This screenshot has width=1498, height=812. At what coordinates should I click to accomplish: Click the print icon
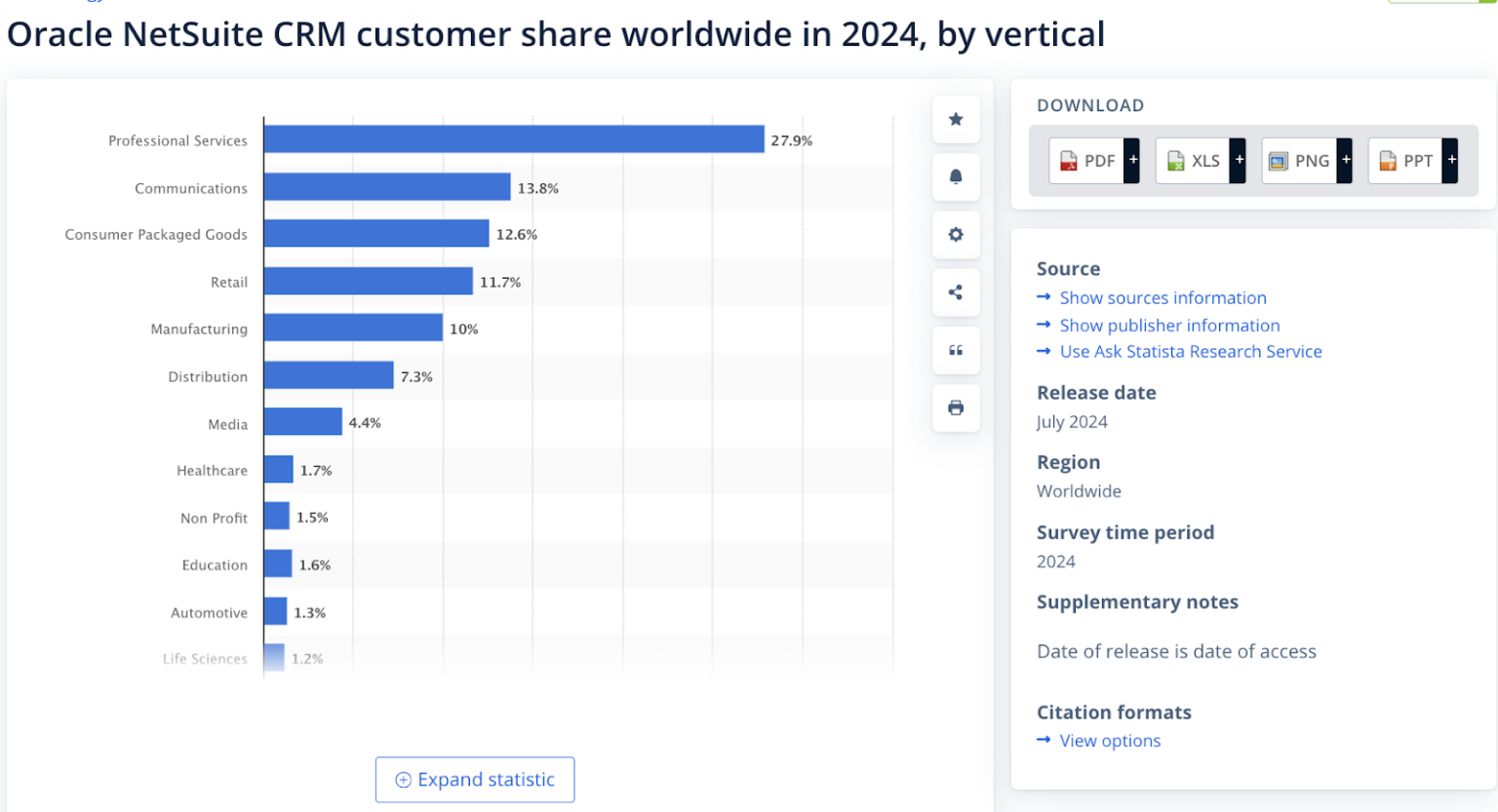(x=956, y=407)
